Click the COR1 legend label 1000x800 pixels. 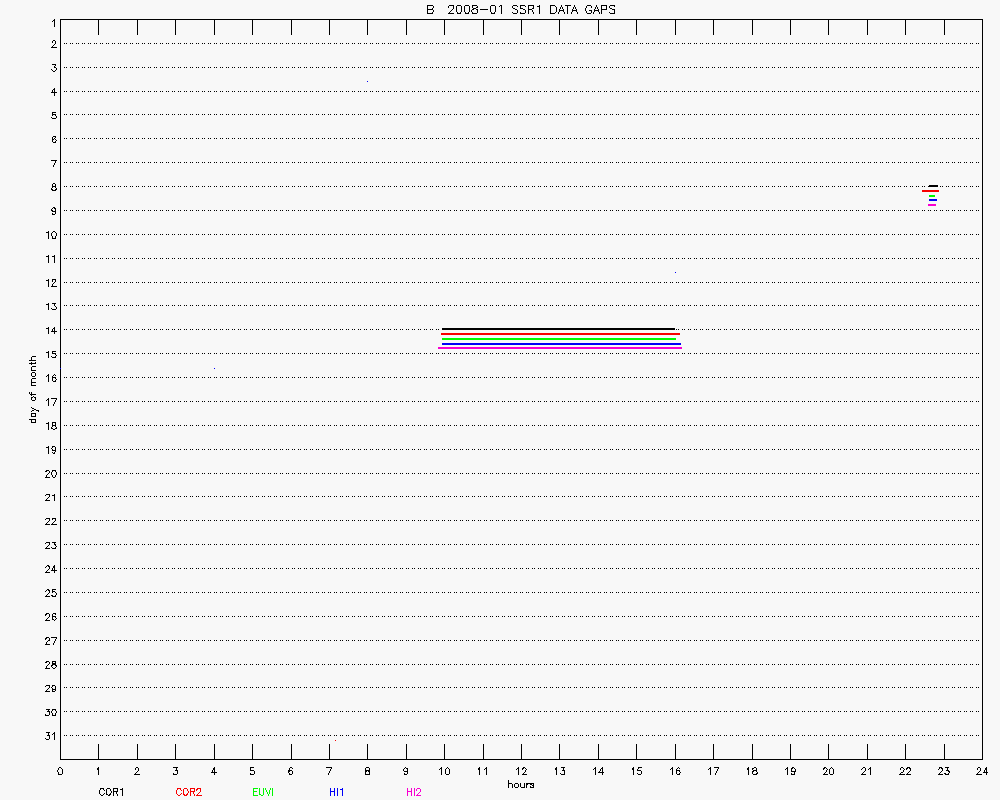pos(111,792)
